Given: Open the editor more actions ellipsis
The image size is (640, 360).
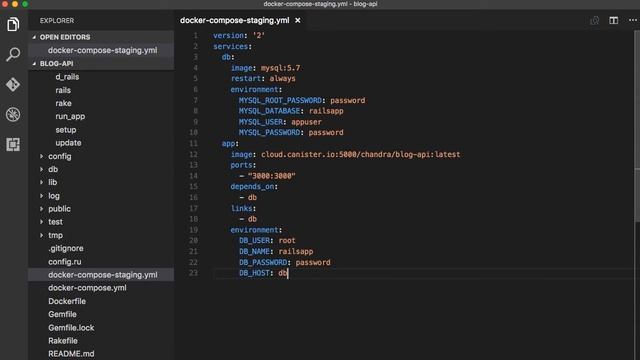Looking at the screenshot, I should coord(633,20).
